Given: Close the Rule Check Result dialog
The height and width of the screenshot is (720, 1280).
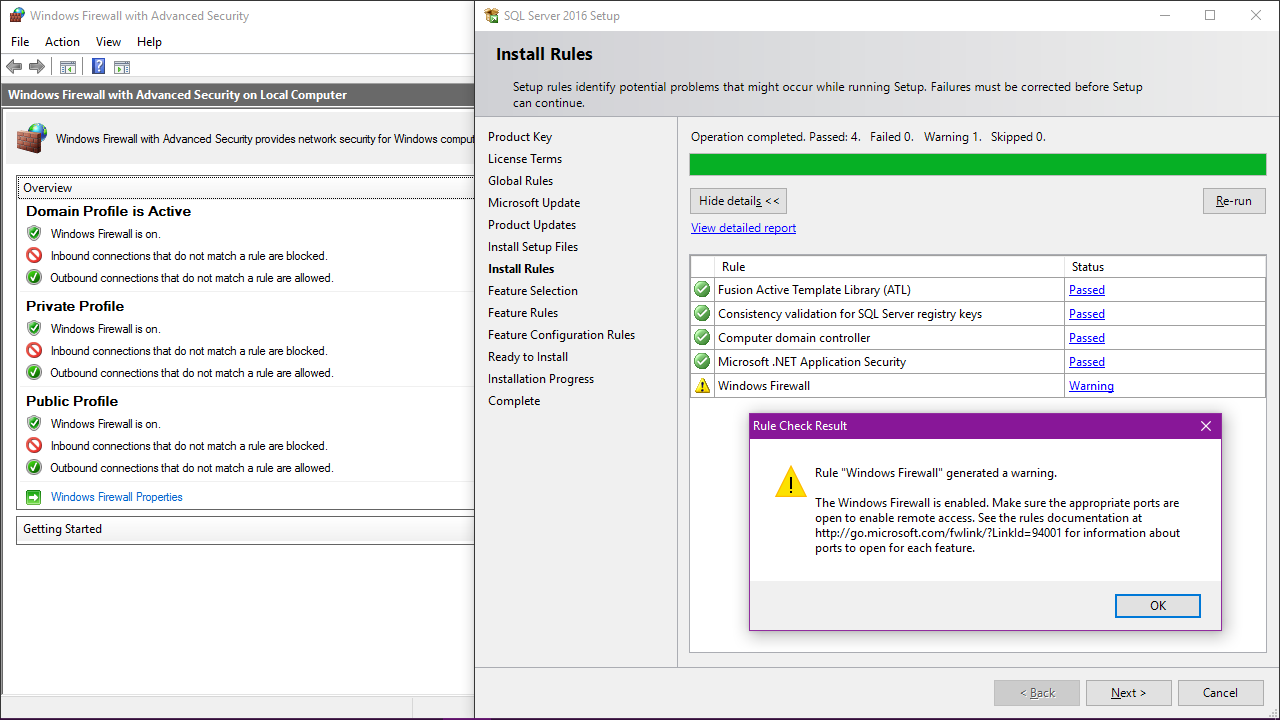Looking at the screenshot, I should pos(1205,426).
